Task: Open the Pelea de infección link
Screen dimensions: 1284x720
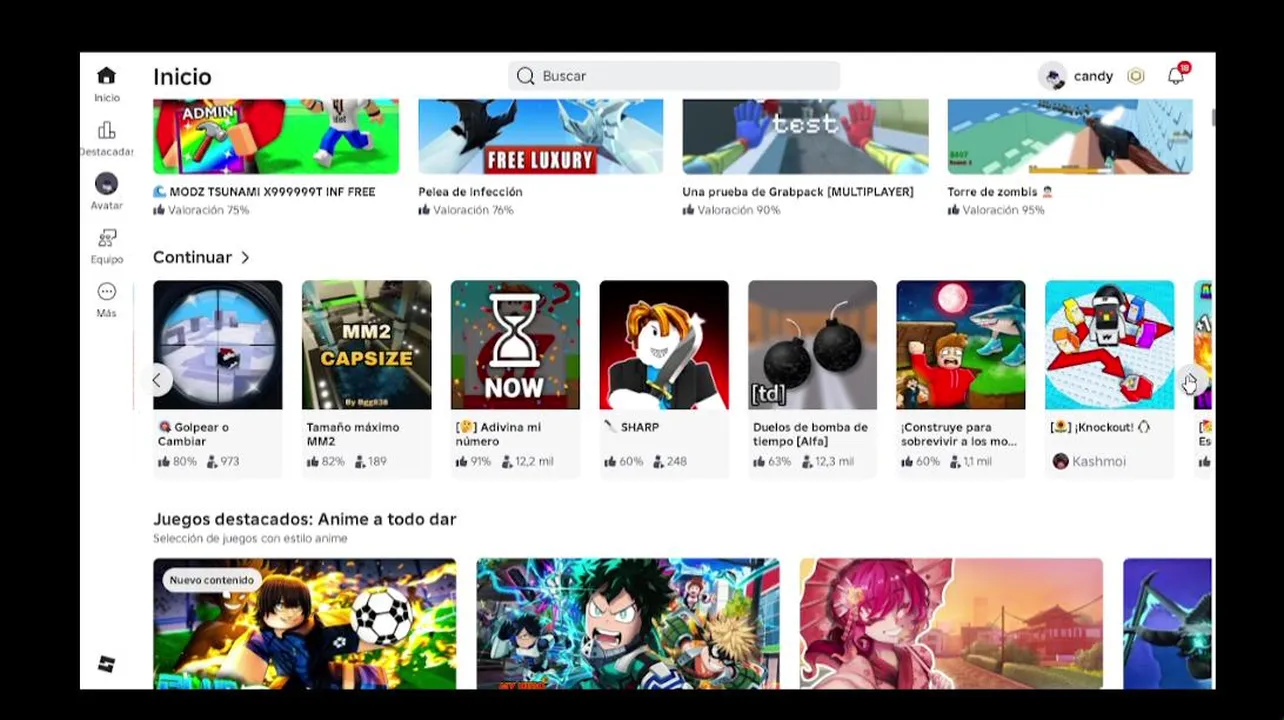Action: tap(470, 192)
